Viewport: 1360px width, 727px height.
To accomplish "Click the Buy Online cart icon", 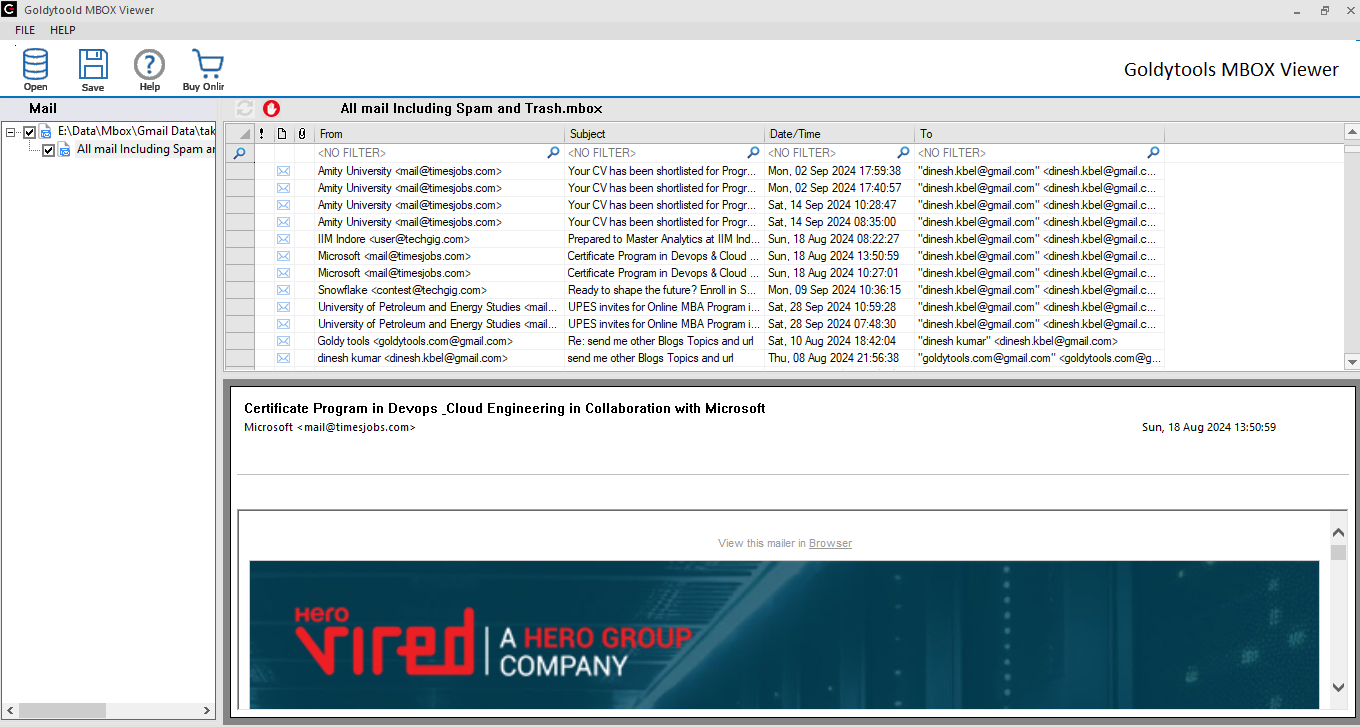I will click(204, 70).
